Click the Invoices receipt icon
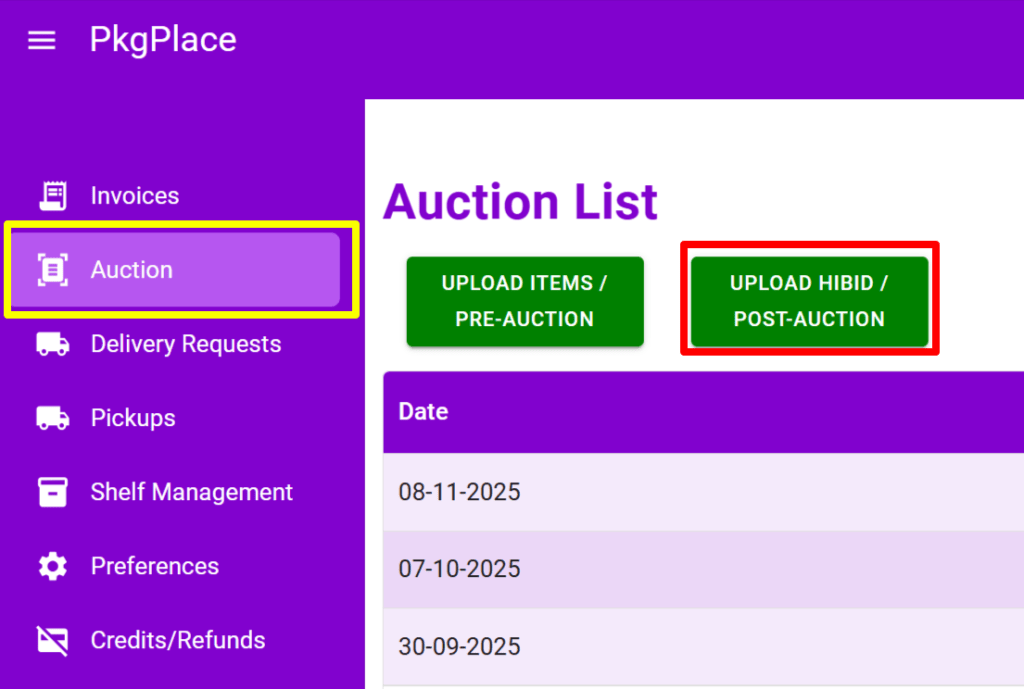This screenshot has height=689, width=1024. tap(52, 196)
